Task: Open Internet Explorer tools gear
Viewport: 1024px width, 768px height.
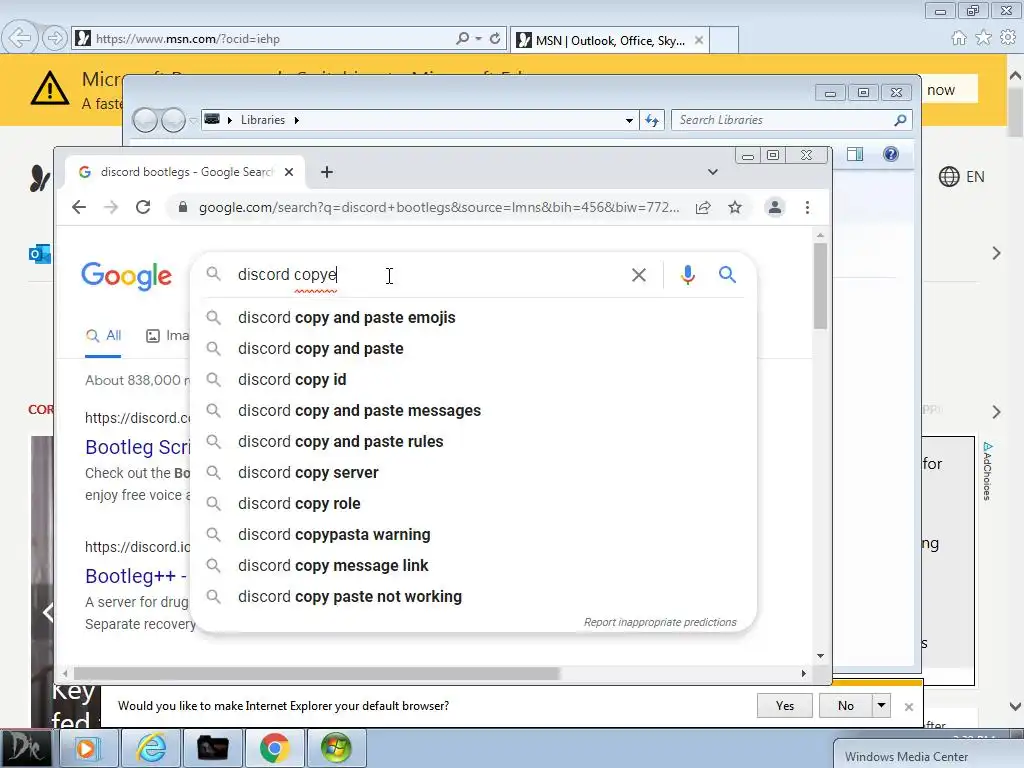Action: [x=1008, y=38]
